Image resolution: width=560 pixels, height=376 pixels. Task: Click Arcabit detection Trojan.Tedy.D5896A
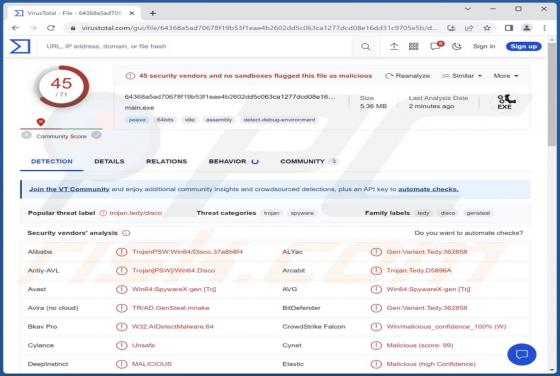point(419,270)
